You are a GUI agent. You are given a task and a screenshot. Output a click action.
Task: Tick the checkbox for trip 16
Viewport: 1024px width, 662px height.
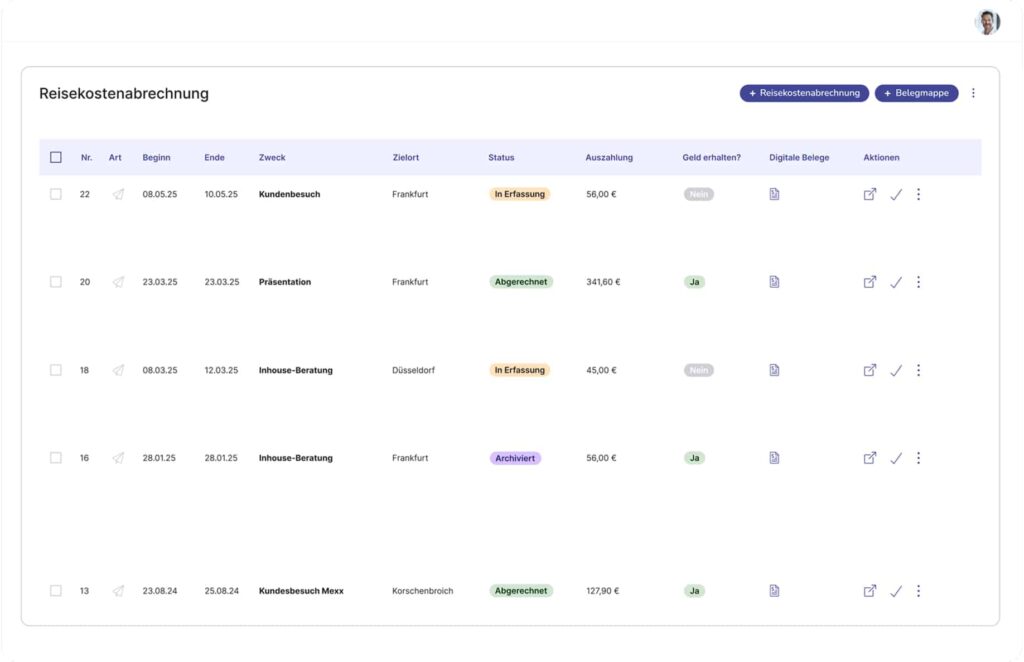[x=56, y=458]
